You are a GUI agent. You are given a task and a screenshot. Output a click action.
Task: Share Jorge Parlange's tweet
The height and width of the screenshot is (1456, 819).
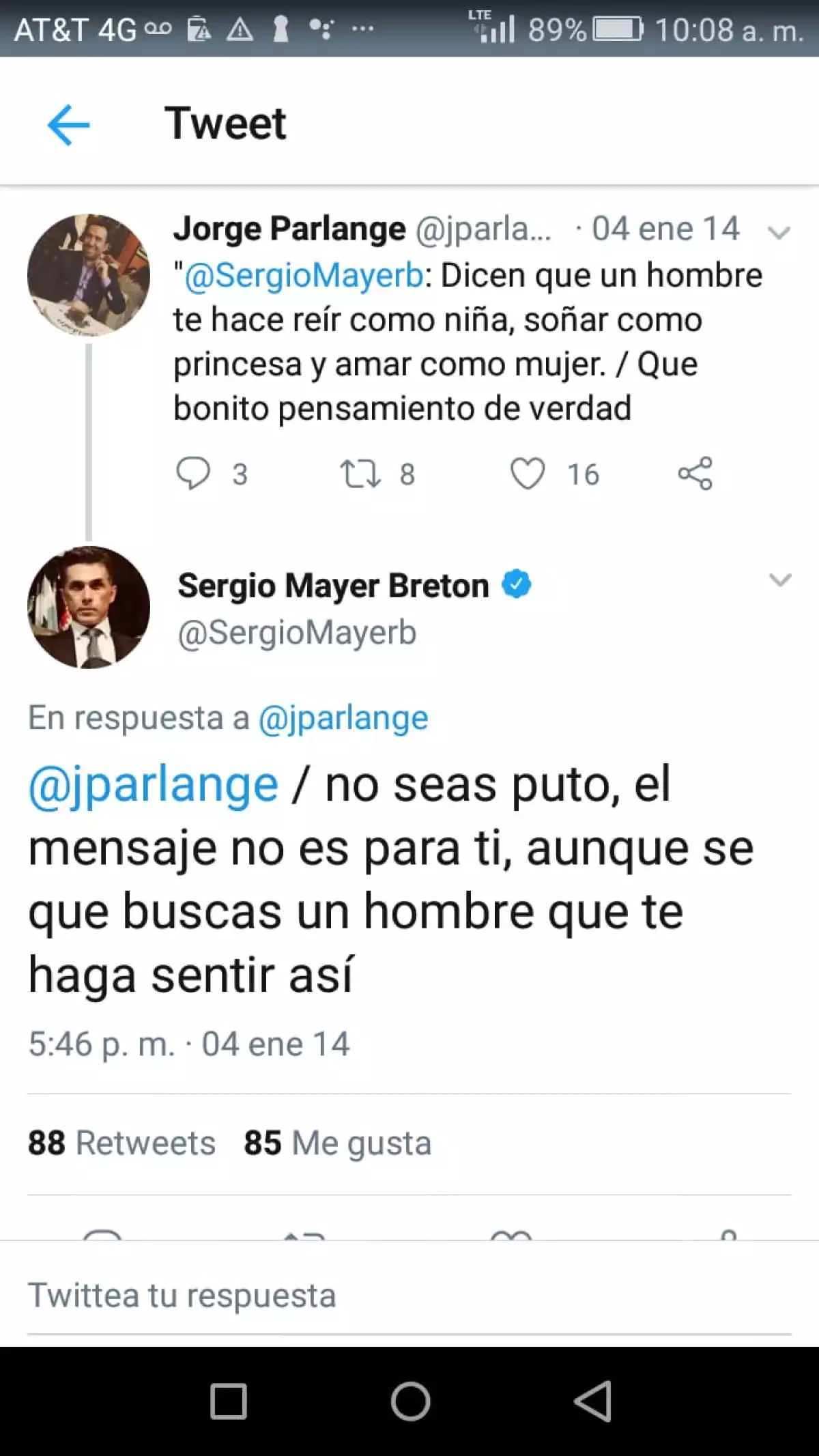[x=695, y=473]
